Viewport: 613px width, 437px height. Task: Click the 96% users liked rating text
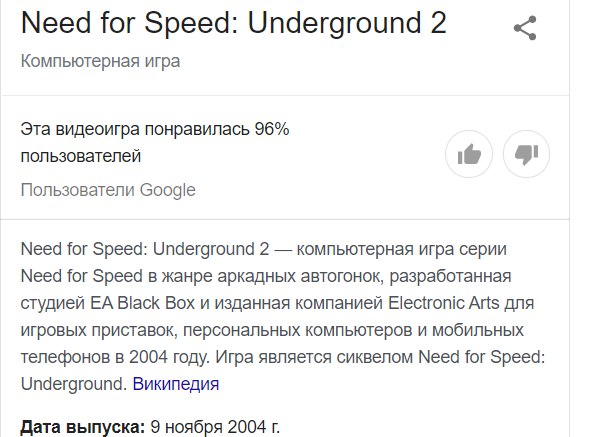coord(155,130)
